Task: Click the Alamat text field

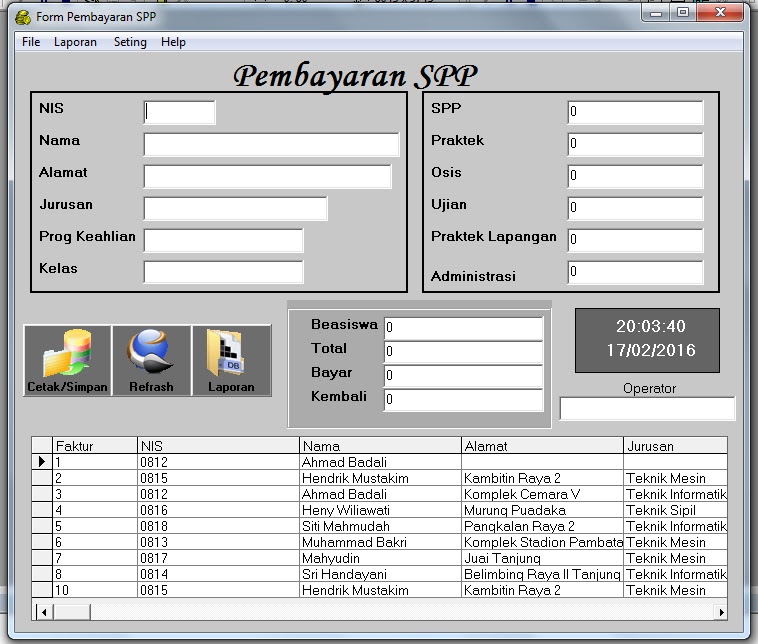Action: [x=267, y=176]
